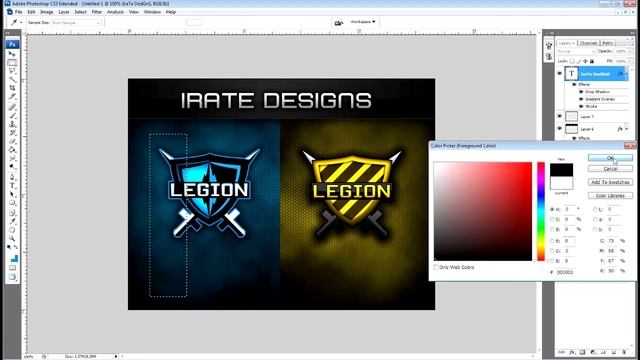Open the Window menu
Screen dimensions: 640x360
tap(152, 12)
